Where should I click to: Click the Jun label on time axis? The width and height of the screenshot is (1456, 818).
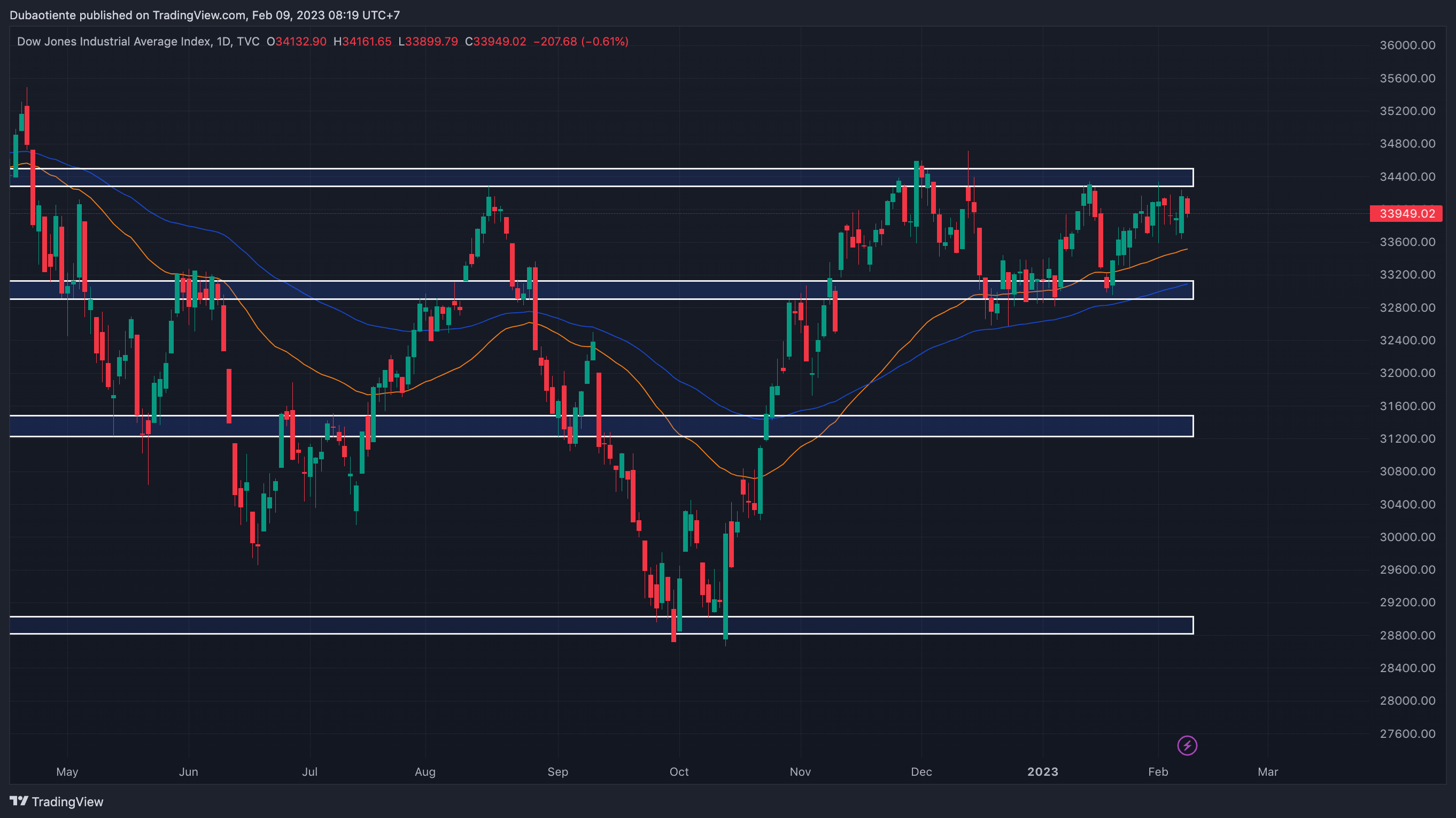tap(188, 772)
